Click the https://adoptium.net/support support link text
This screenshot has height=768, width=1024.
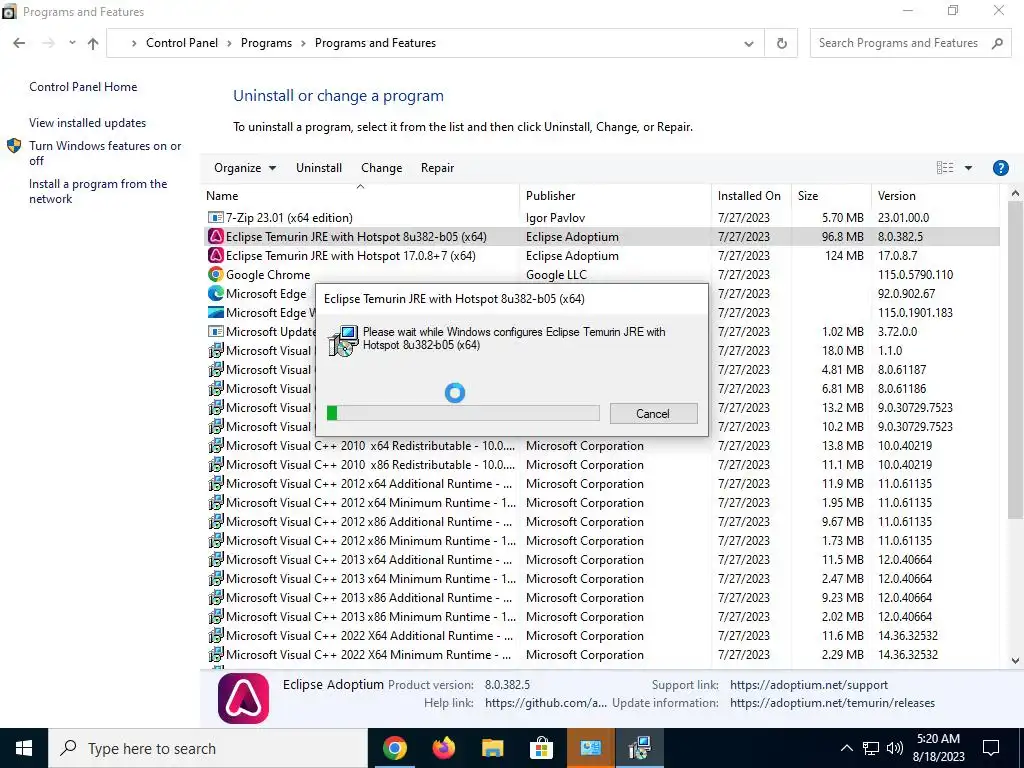coord(808,685)
